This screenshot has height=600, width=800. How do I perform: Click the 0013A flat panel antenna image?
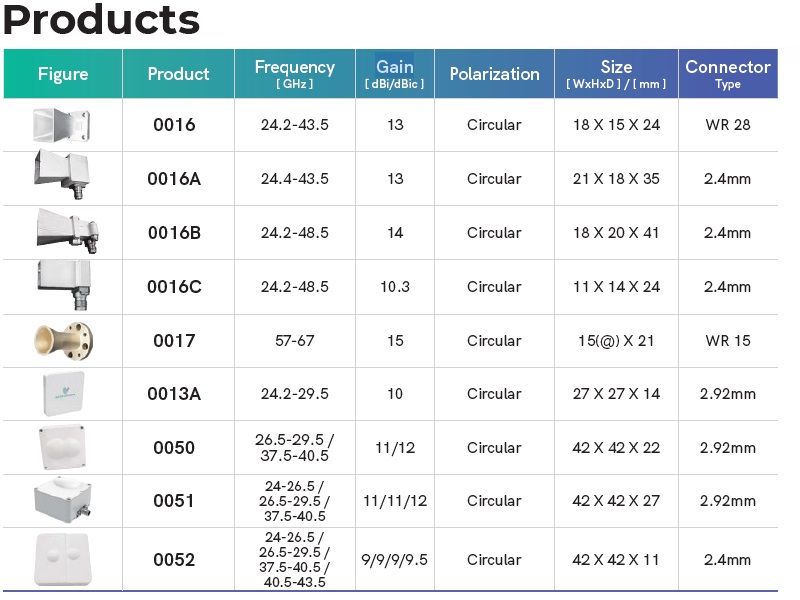coord(62,394)
